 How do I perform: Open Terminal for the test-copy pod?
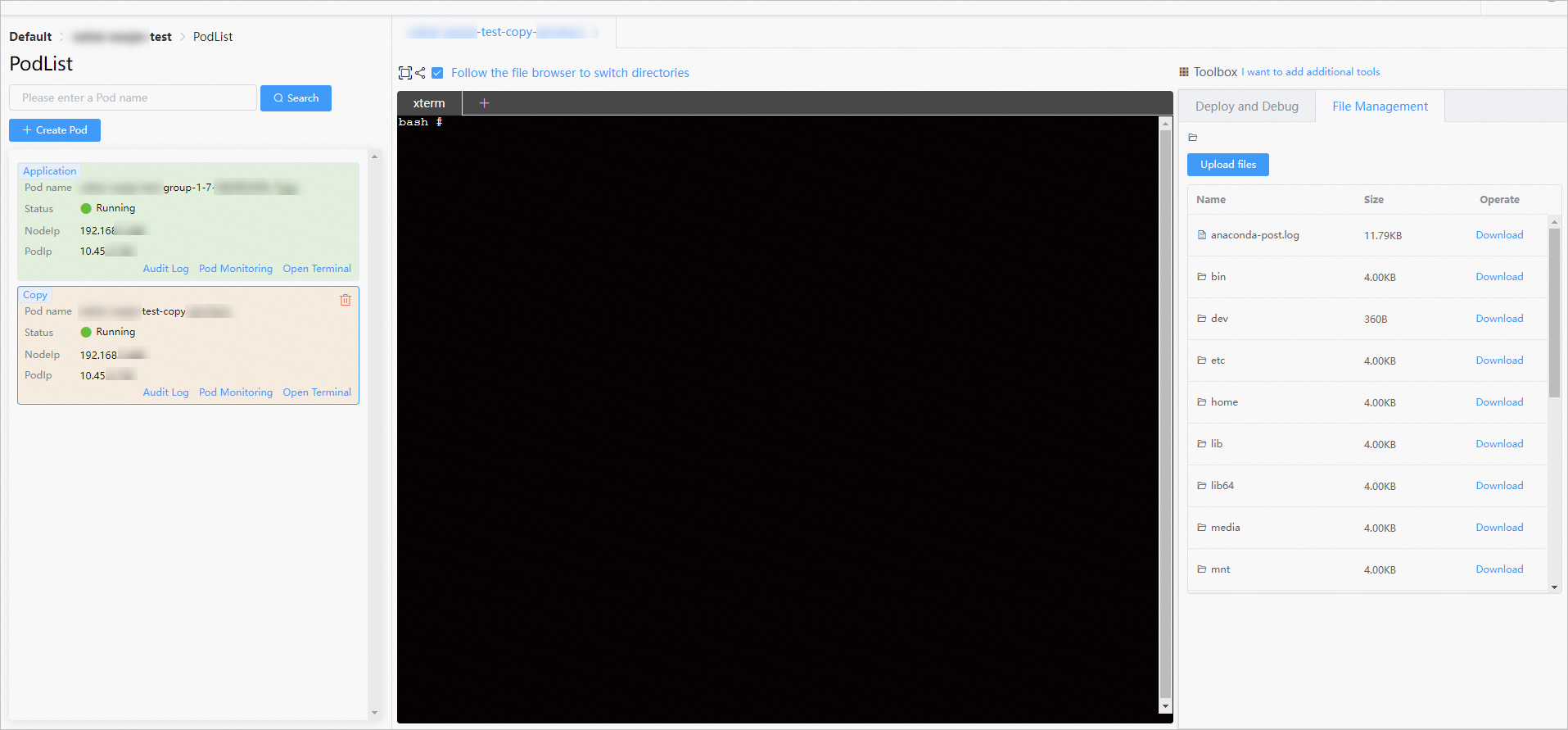[317, 392]
